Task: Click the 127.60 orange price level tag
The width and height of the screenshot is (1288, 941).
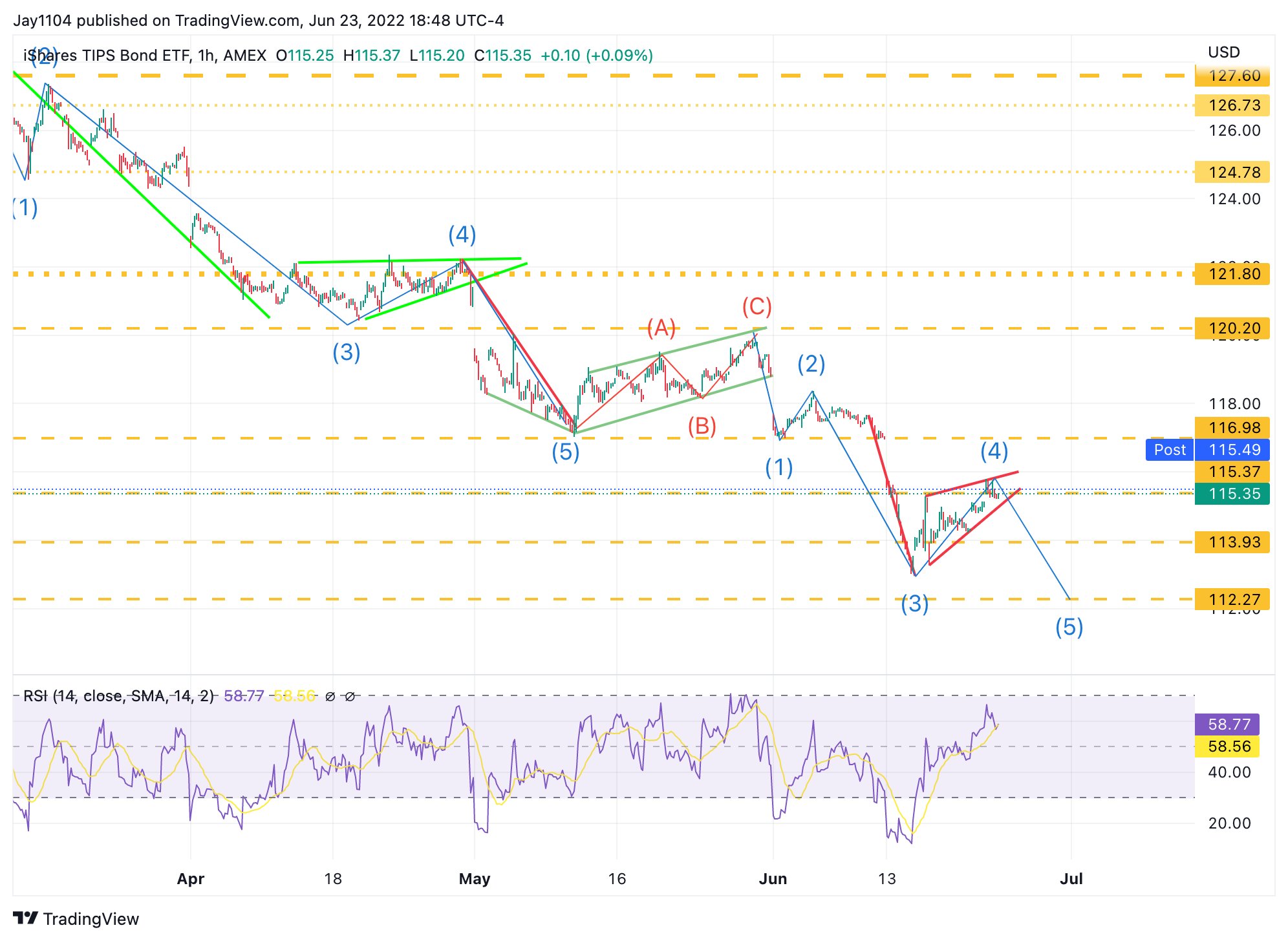Action: pos(1232,76)
